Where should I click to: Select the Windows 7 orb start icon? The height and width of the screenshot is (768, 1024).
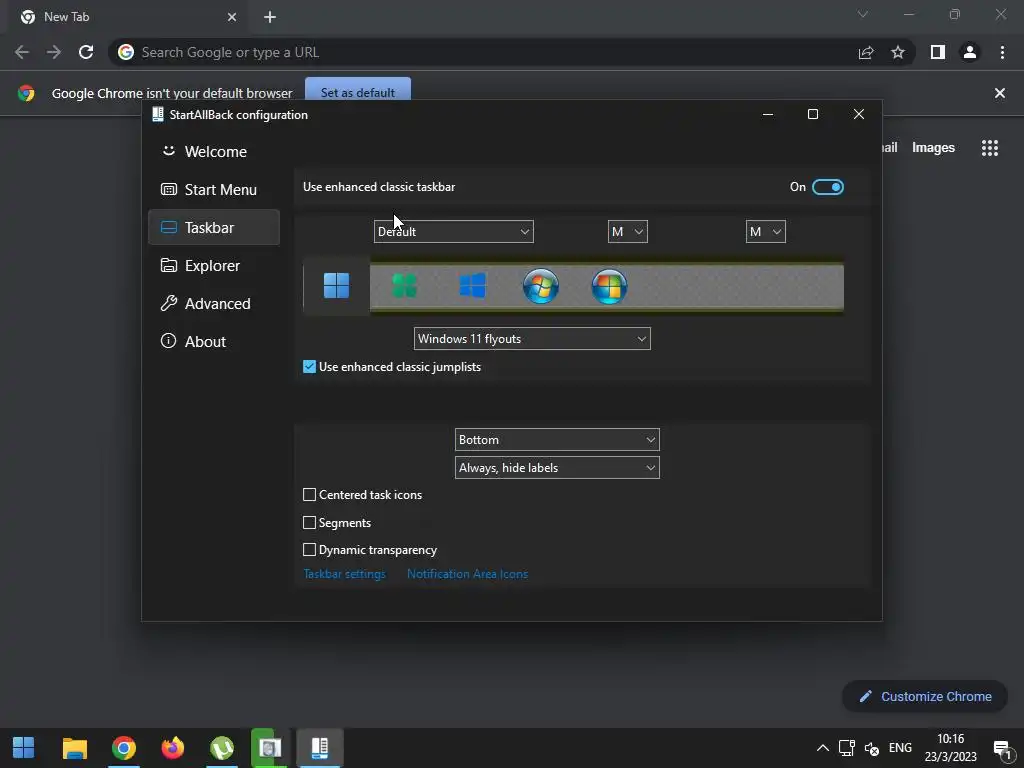pyautogui.click(x=541, y=286)
